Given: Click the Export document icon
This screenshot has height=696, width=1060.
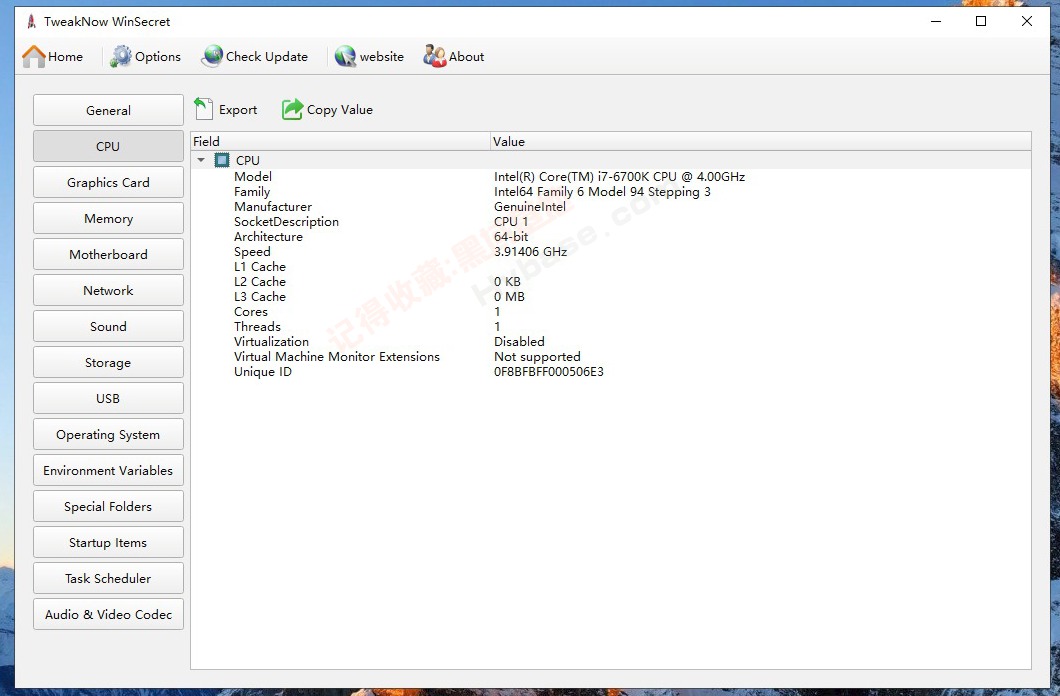Looking at the screenshot, I should tap(203, 109).
